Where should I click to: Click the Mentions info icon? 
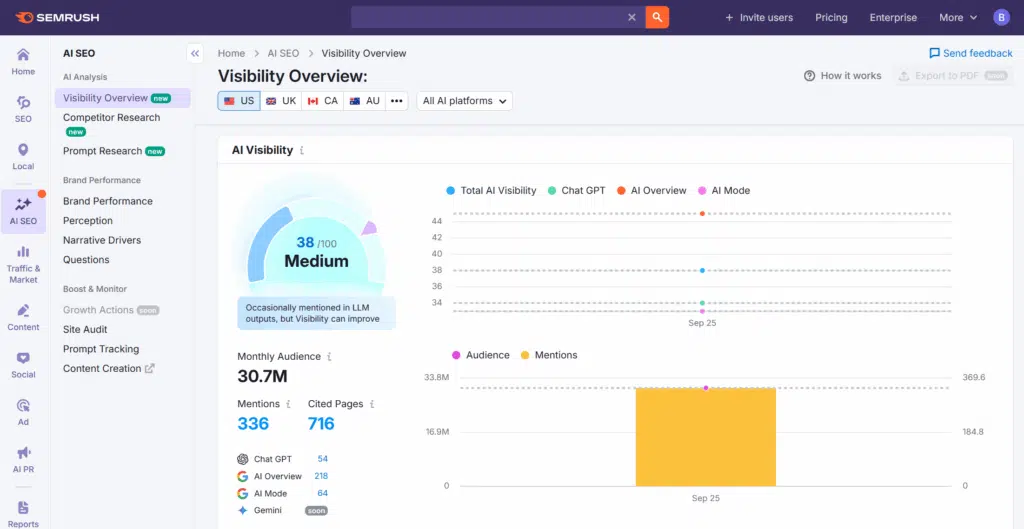[x=288, y=404]
